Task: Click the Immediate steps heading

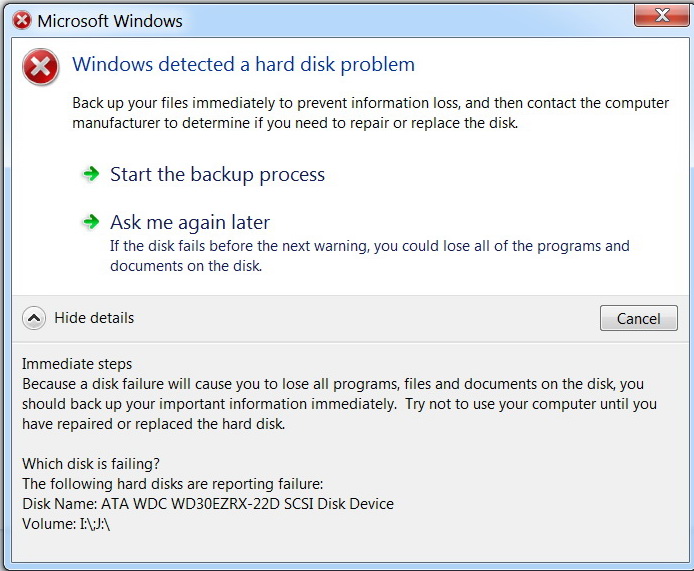Action: (x=77, y=364)
